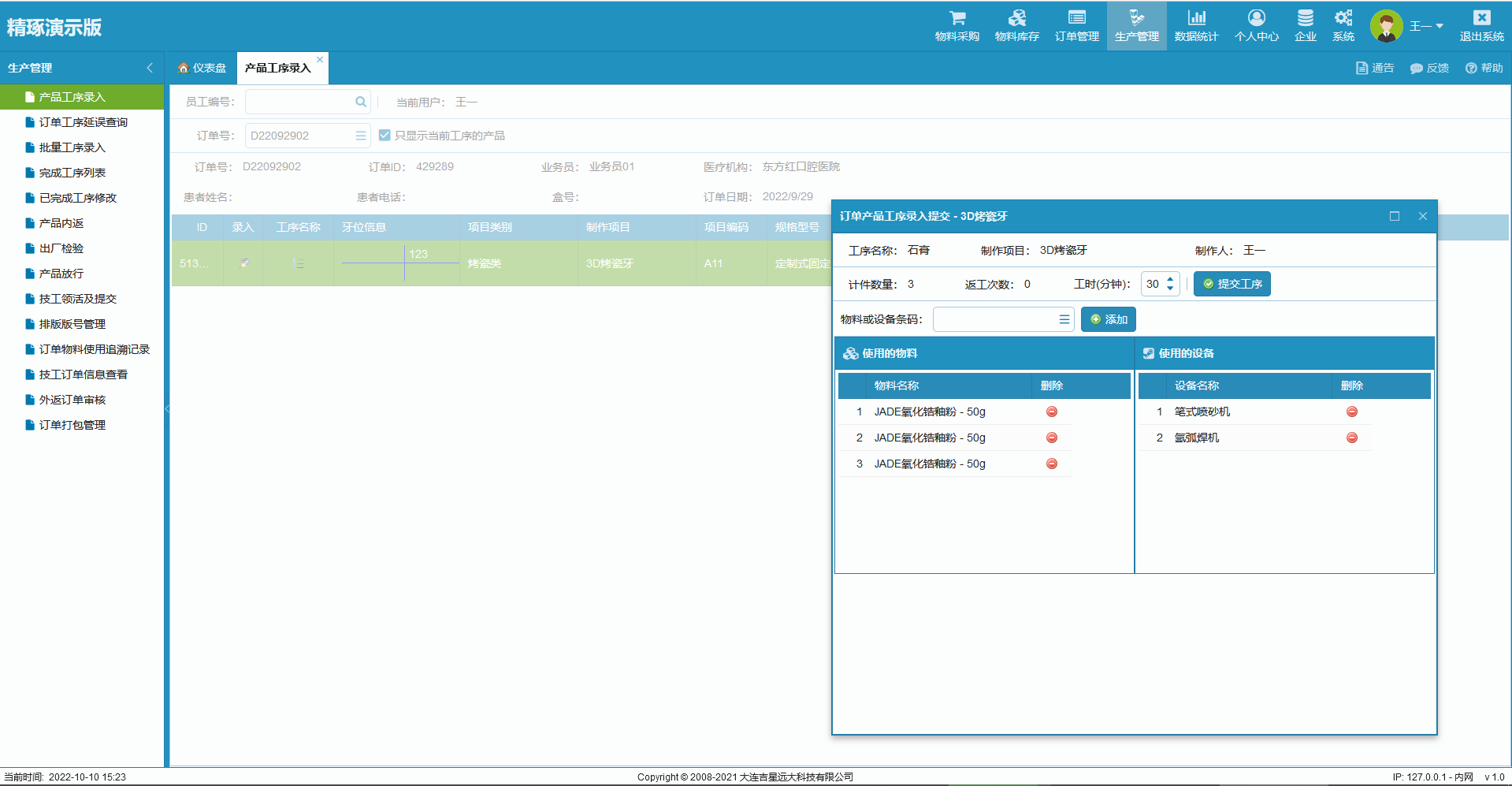Click sidebar splitter collapse handle
Viewport: 1512px width, 786px height.
(x=167, y=408)
